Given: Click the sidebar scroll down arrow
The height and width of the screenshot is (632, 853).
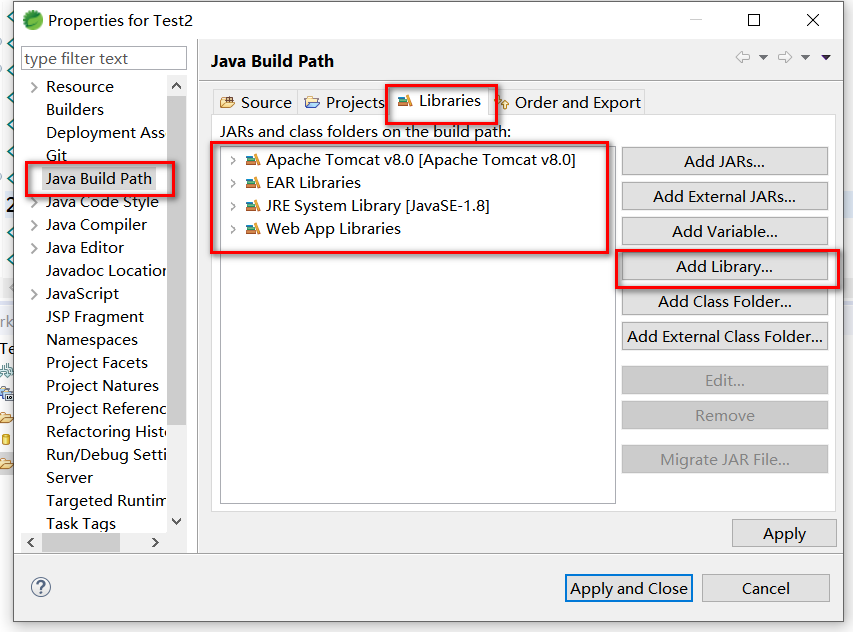Looking at the screenshot, I should point(176,522).
